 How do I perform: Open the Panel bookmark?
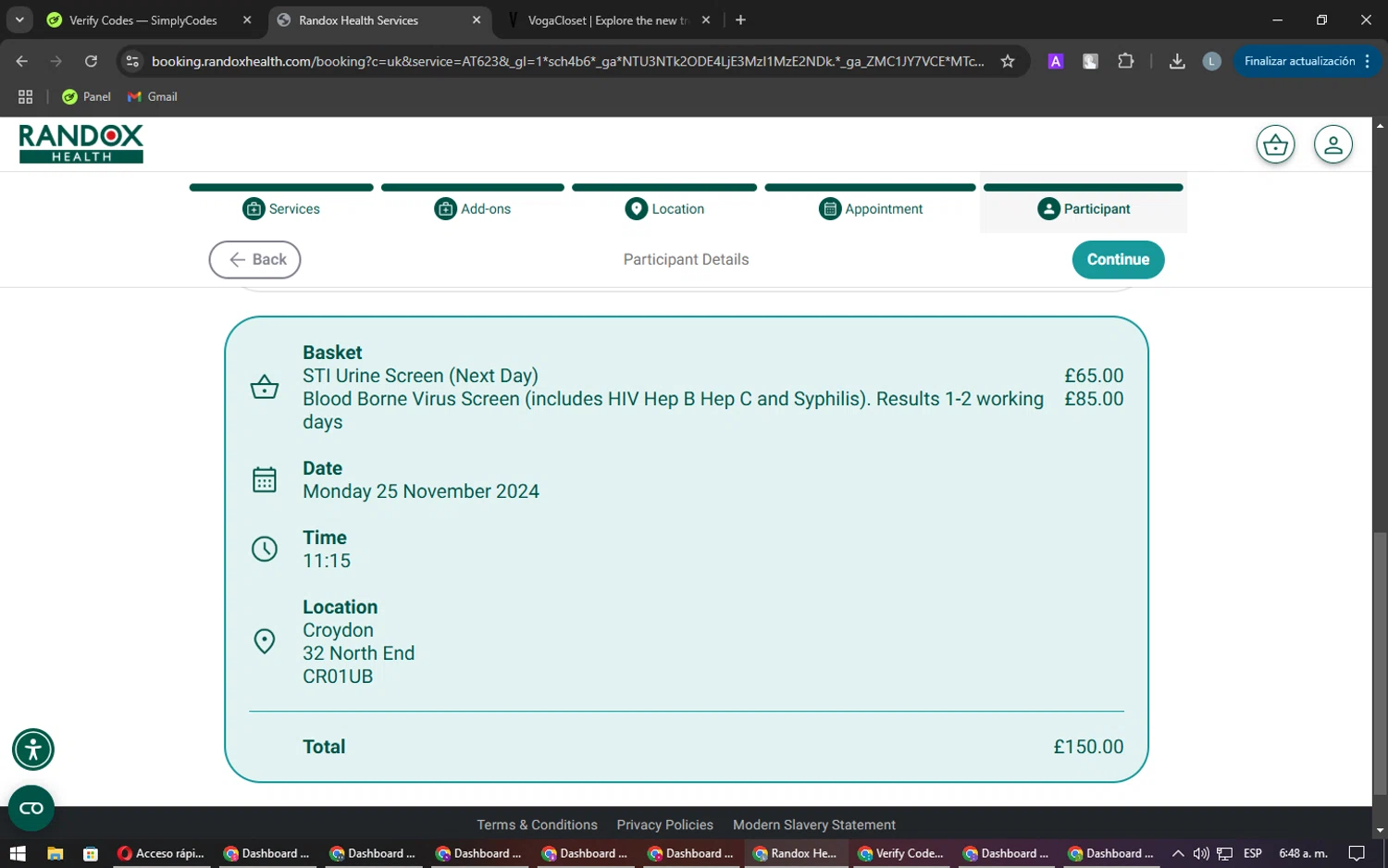pos(86,96)
